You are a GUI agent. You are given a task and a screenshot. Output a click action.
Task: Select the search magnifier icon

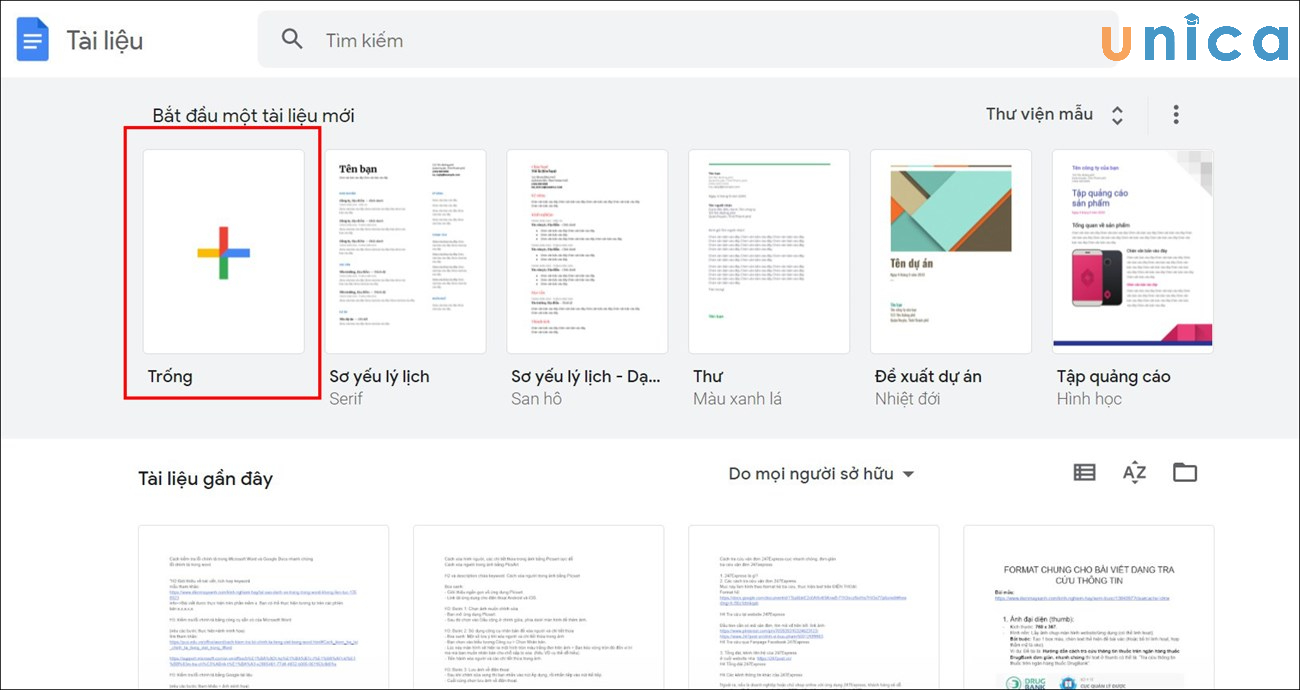click(291, 38)
